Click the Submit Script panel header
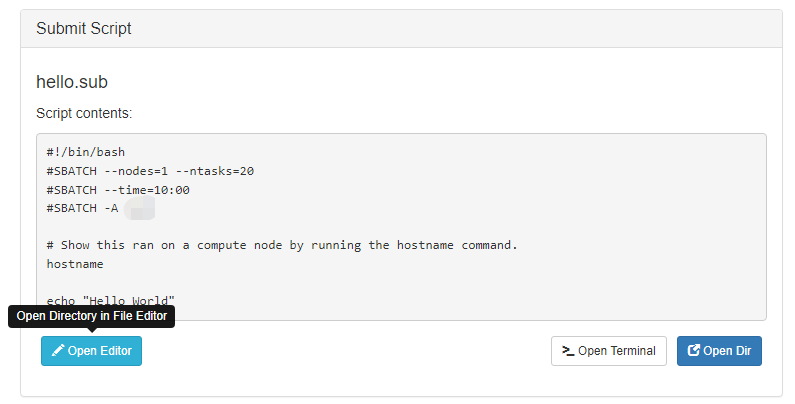 (401, 29)
